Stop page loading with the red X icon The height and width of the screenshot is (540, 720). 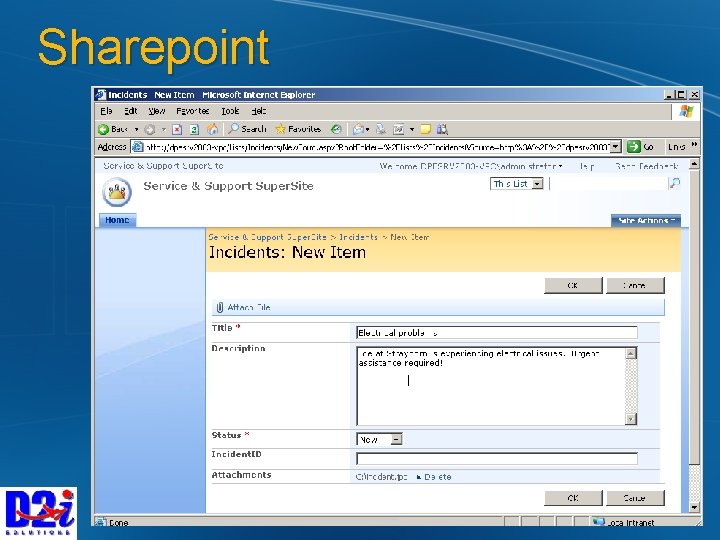pyautogui.click(x=177, y=129)
